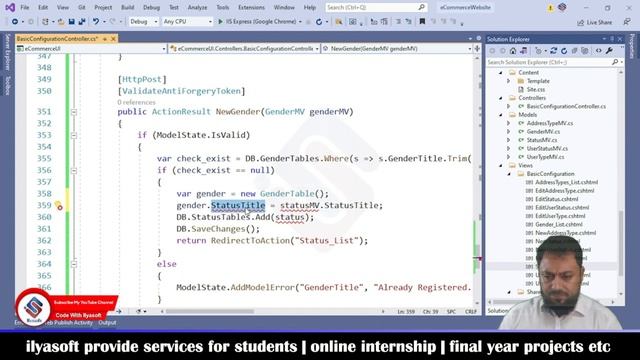Open the Output tab at bottom
Image resolution: width=640 pixels, height=360 pixels.
107,322
